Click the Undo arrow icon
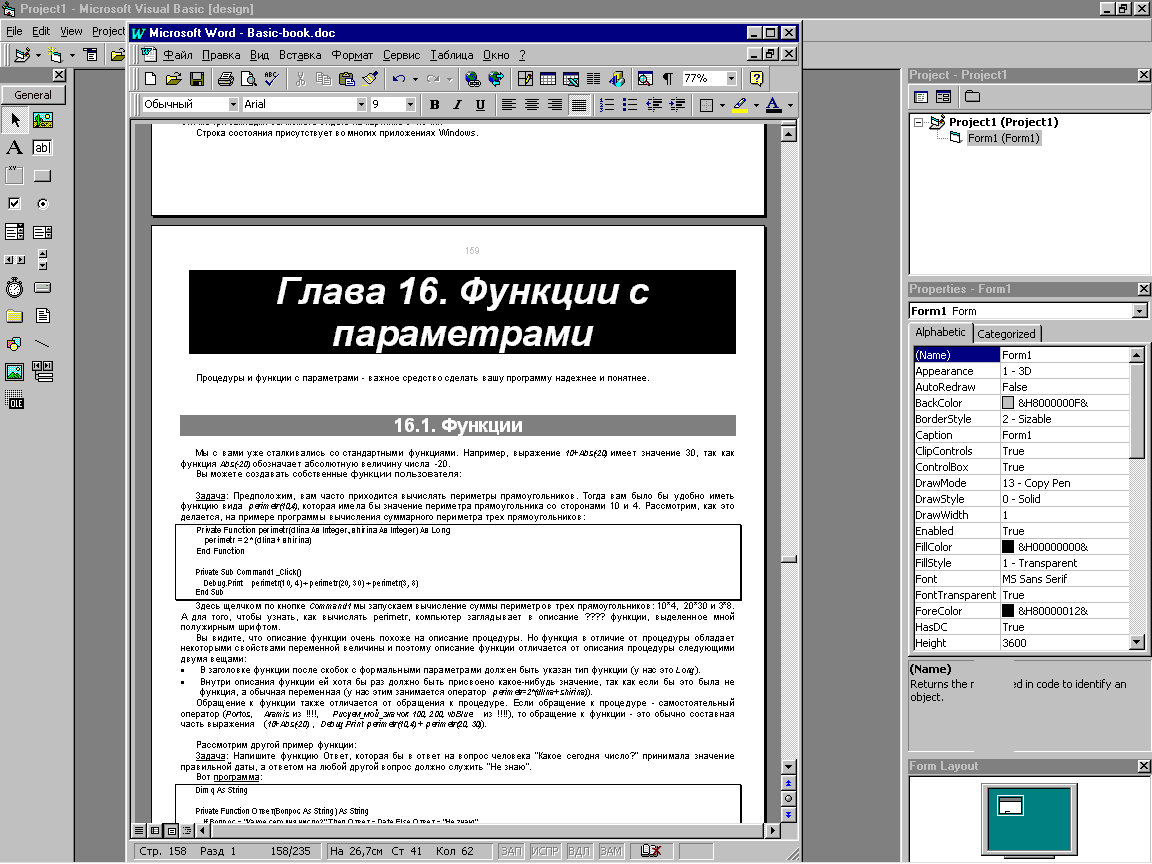The height and width of the screenshot is (864, 1152). [399, 79]
